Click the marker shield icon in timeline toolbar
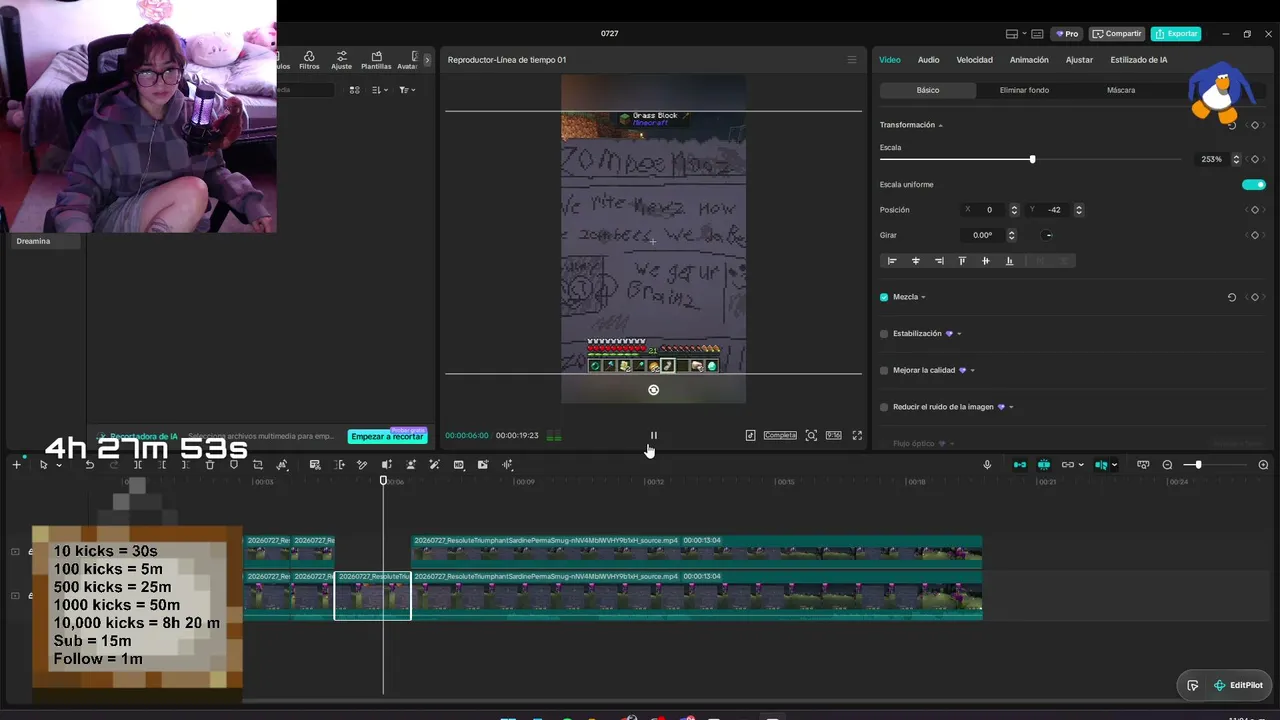Image resolution: width=1280 pixels, height=720 pixels. [234, 465]
